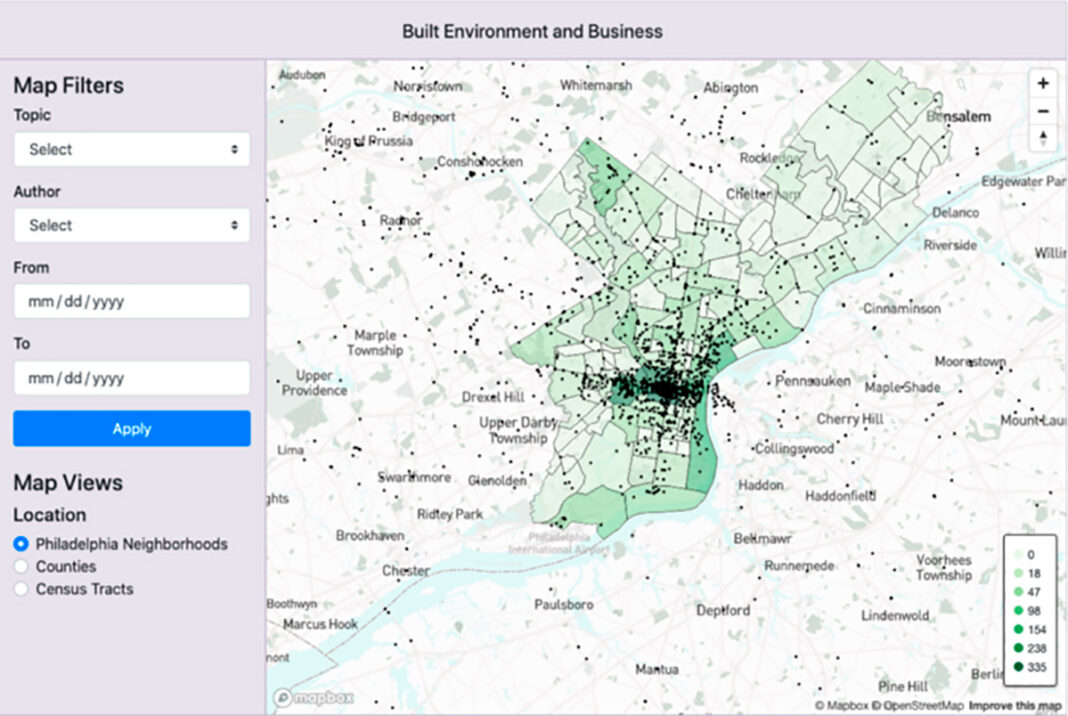This screenshot has height=716, width=1068.
Task: Click the Cherry Hill label on map
Action: point(851,419)
